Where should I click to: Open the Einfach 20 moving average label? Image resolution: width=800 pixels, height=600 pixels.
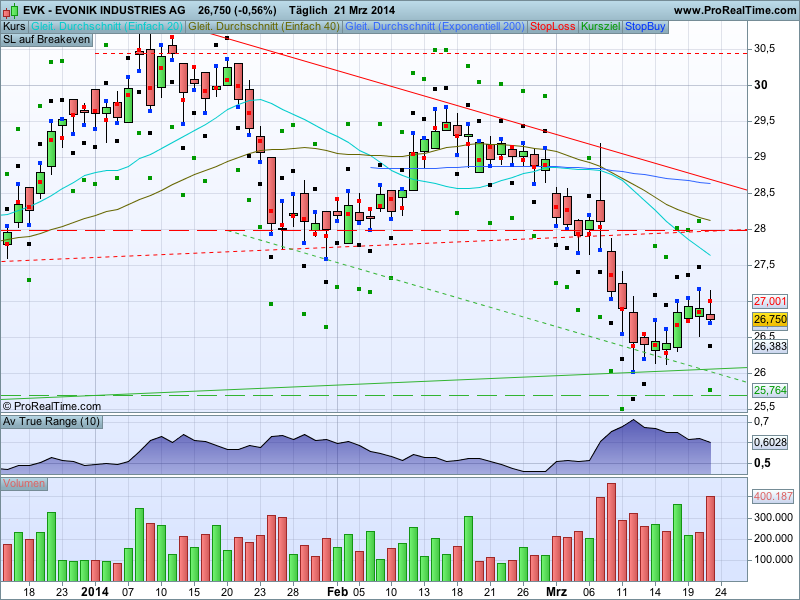tap(107, 27)
